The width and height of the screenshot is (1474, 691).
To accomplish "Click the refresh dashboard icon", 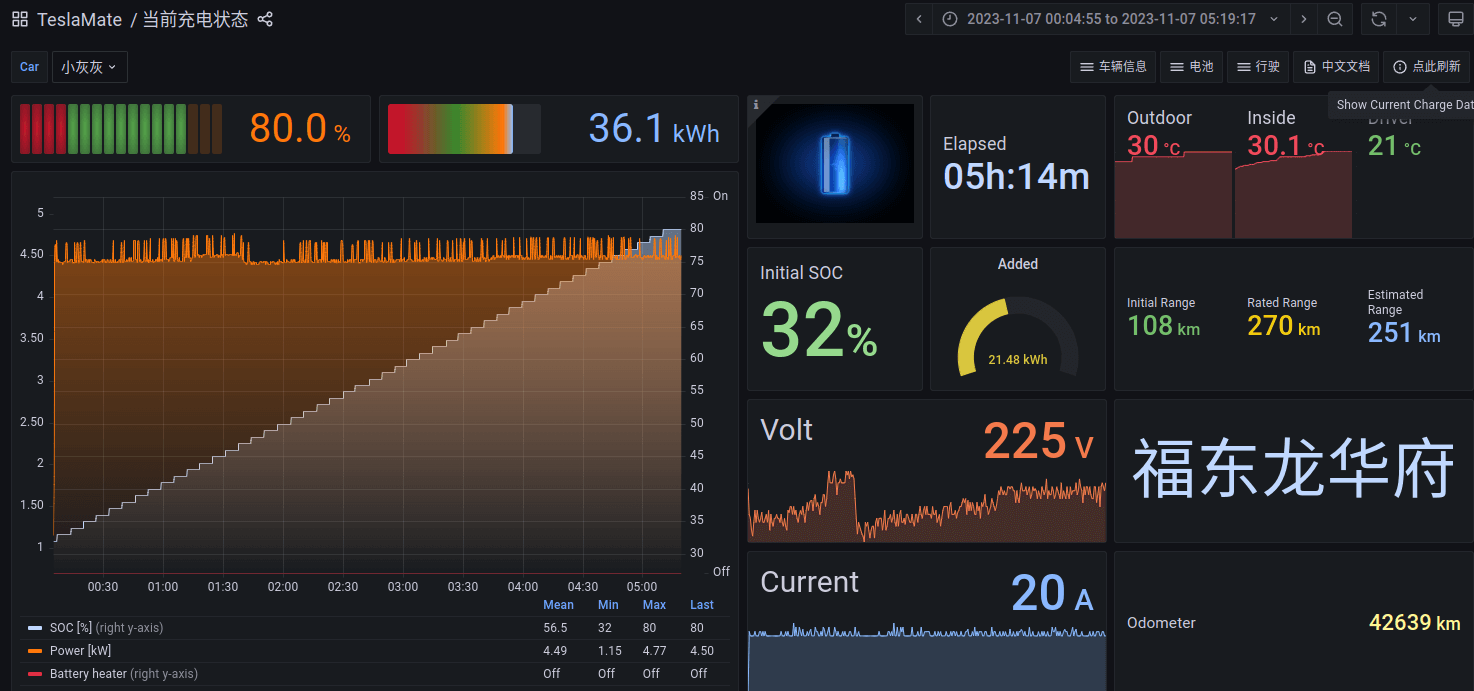I will [x=1378, y=19].
